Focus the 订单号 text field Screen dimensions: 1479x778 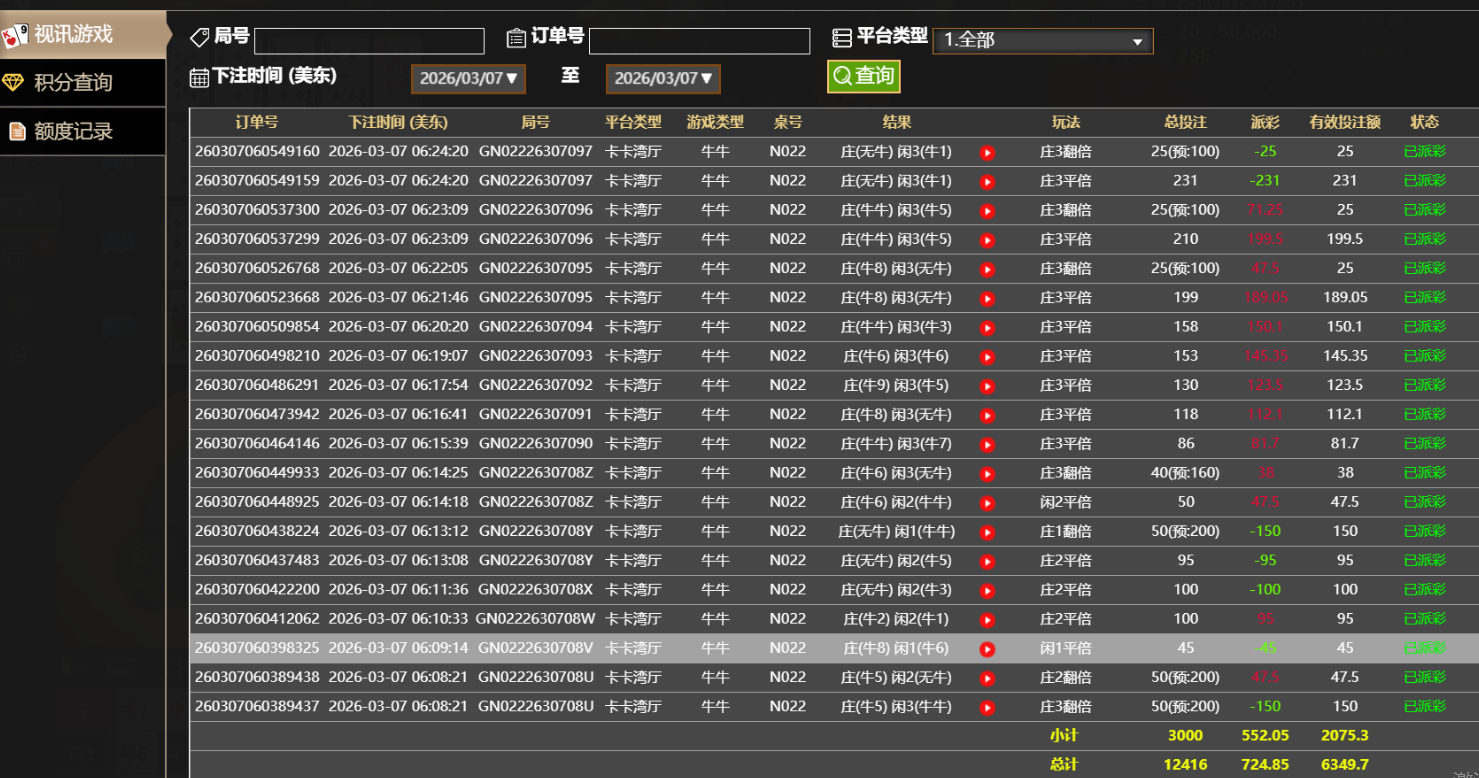[699, 41]
